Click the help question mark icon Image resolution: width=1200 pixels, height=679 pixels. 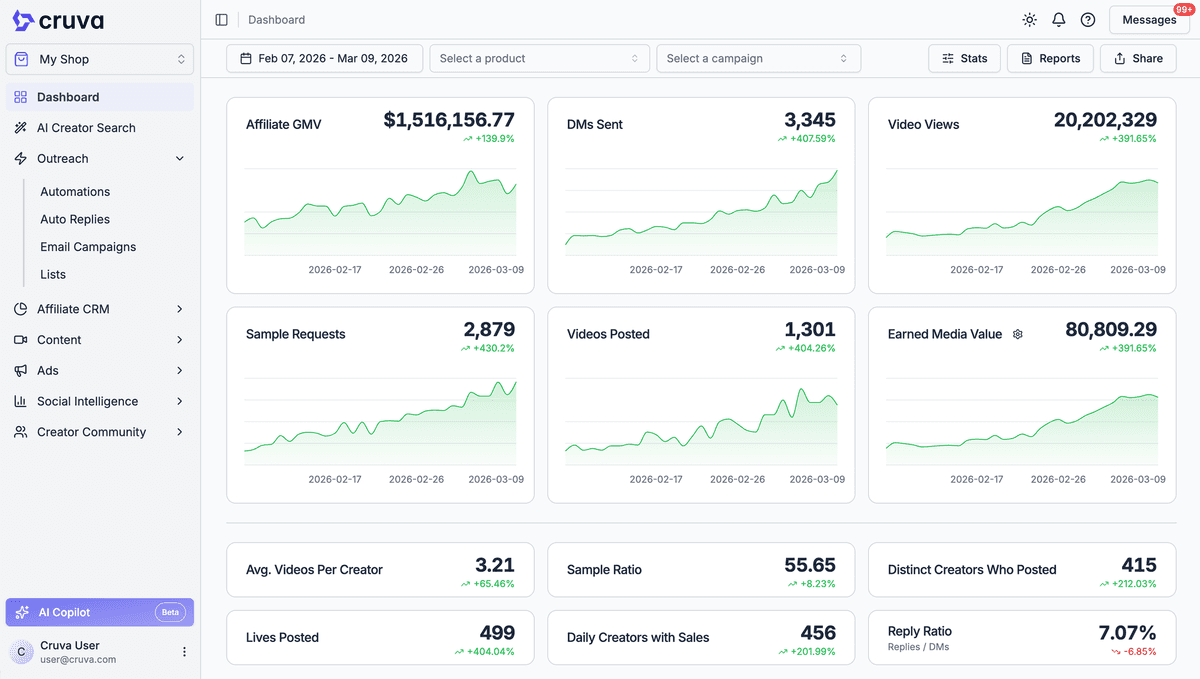tap(1087, 19)
